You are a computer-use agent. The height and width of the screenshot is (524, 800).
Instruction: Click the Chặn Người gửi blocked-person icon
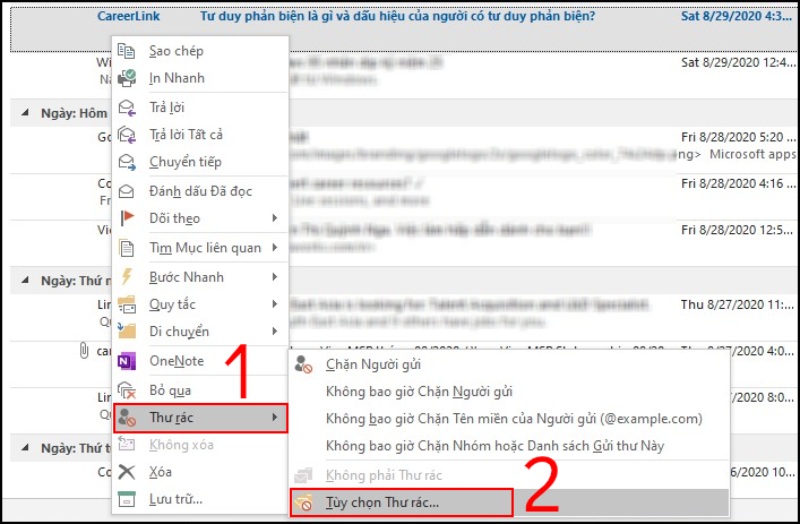pyautogui.click(x=304, y=364)
